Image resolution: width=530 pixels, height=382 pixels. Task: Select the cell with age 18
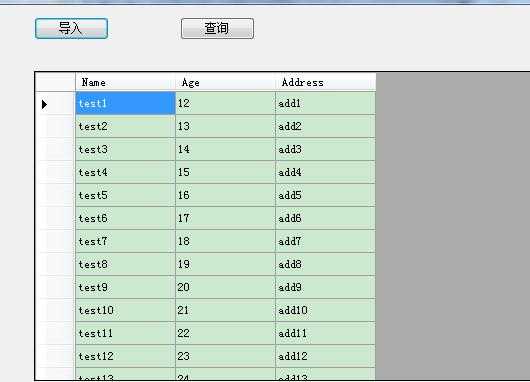point(225,241)
